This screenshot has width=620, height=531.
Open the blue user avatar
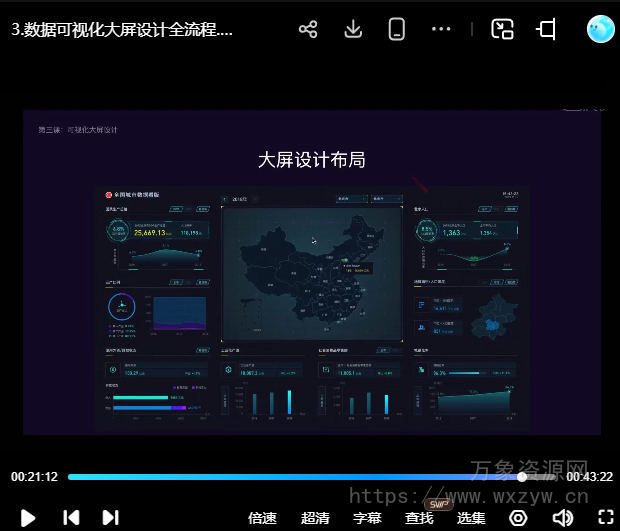point(600,29)
